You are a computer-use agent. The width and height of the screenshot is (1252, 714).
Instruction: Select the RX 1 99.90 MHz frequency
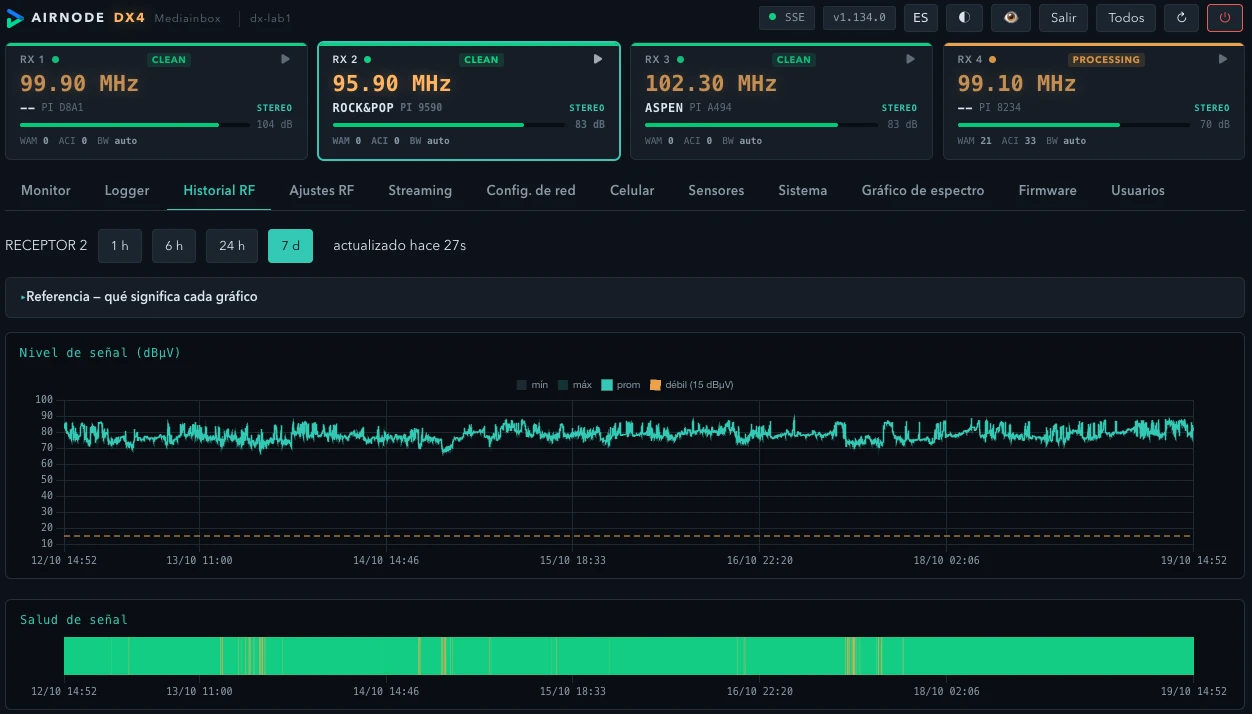coord(79,84)
